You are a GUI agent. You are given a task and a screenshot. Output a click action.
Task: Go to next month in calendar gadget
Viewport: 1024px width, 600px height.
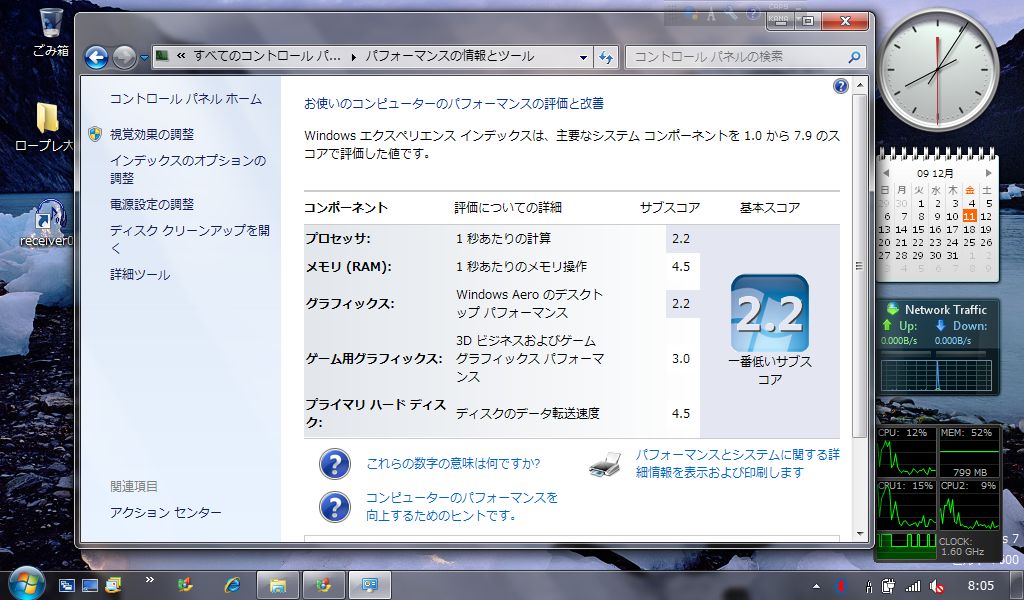[989, 173]
